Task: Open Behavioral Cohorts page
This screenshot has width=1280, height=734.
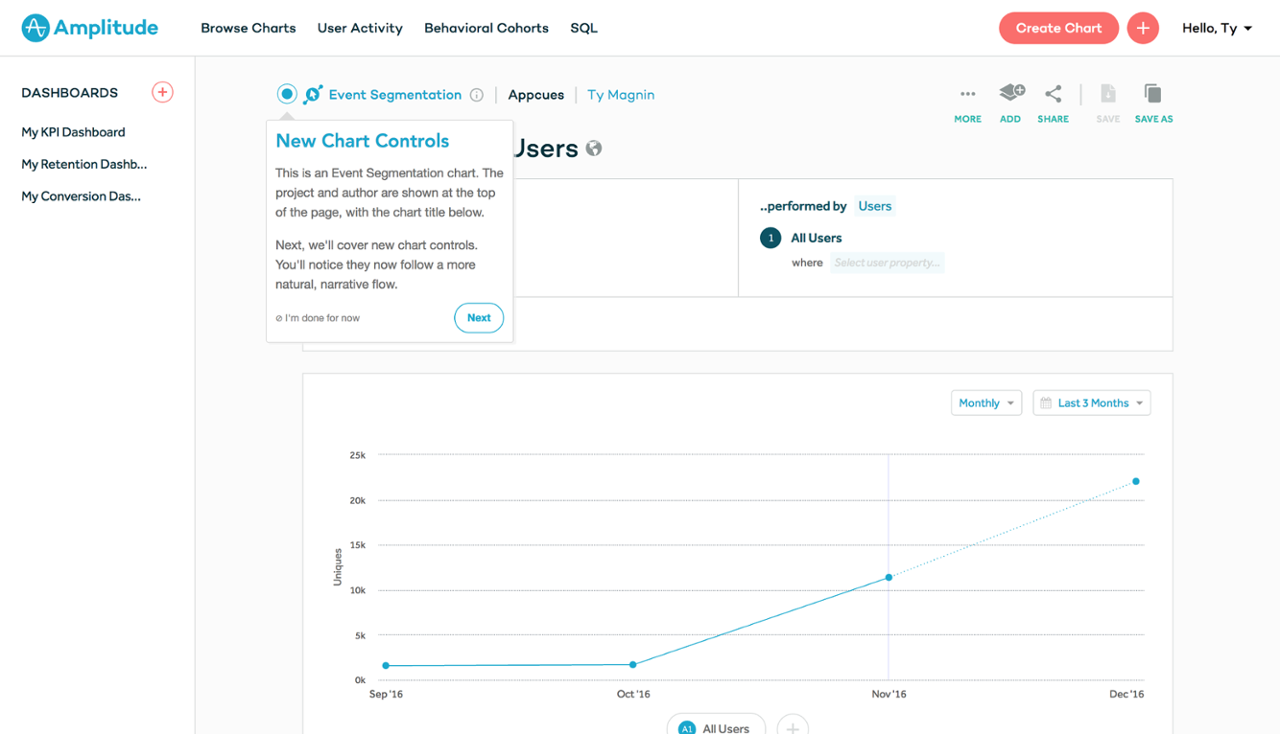Action: coord(486,28)
